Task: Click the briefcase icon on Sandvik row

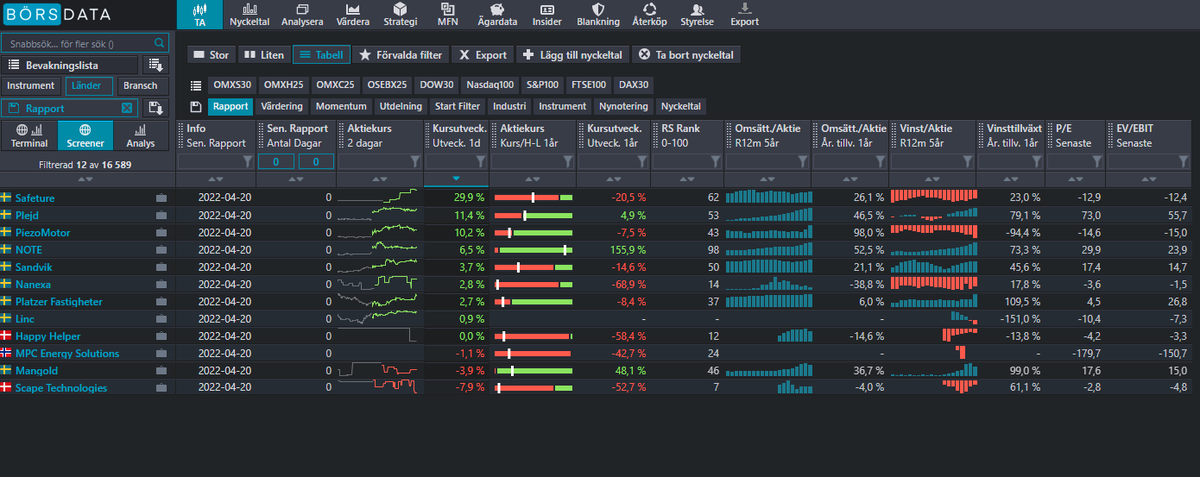Action: tap(161, 267)
